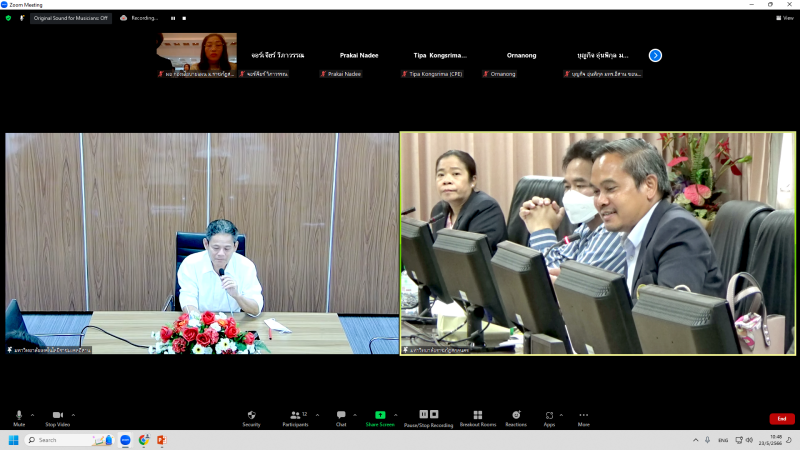Click the red End meeting button
Viewport: 800px width, 450px height.
[782, 418]
